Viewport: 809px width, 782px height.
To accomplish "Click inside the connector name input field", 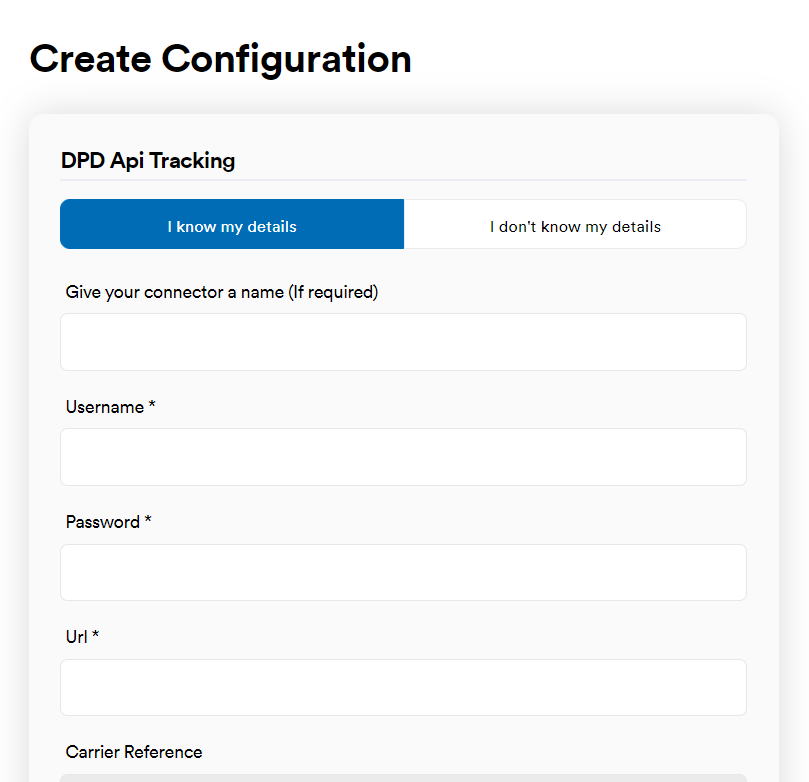I will coord(403,341).
